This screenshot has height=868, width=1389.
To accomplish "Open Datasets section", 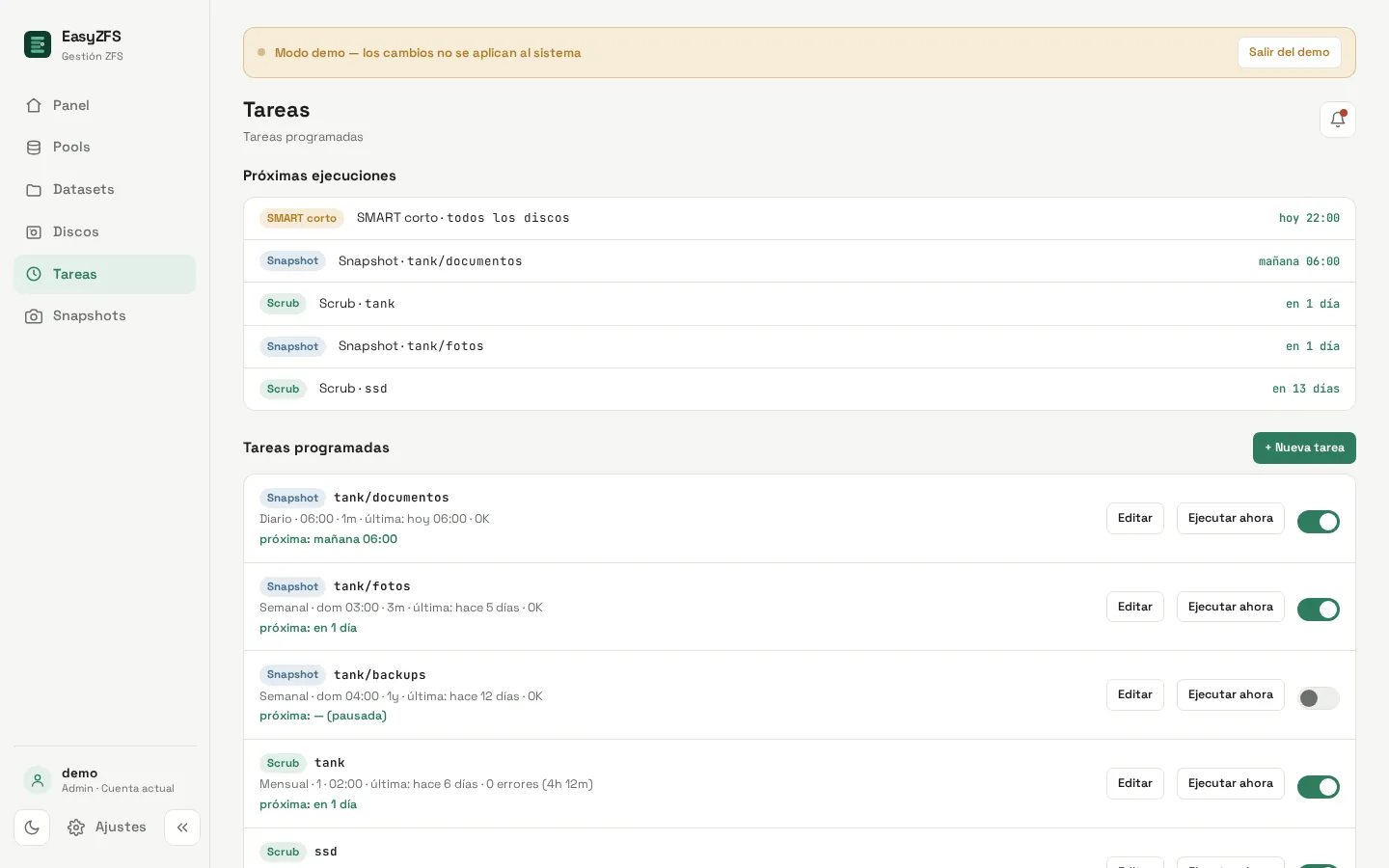I will (x=104, y=190).
